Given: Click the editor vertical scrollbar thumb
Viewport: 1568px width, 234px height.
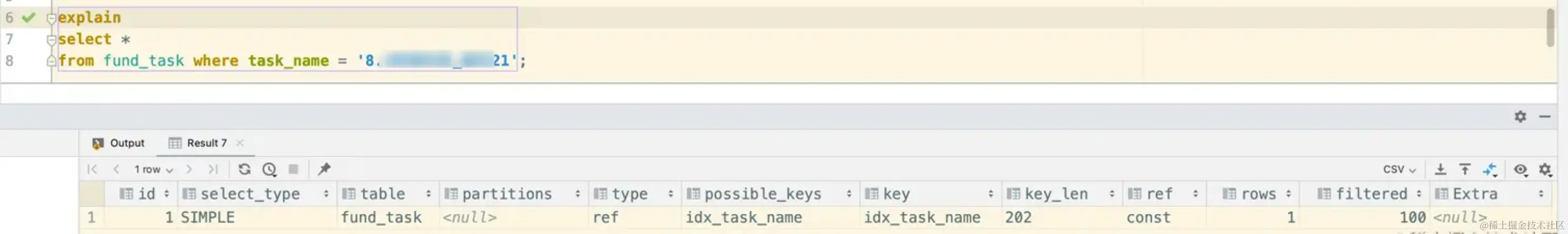Looking at the screenshot, I should pyautogui.click(x=1550, y=28).
